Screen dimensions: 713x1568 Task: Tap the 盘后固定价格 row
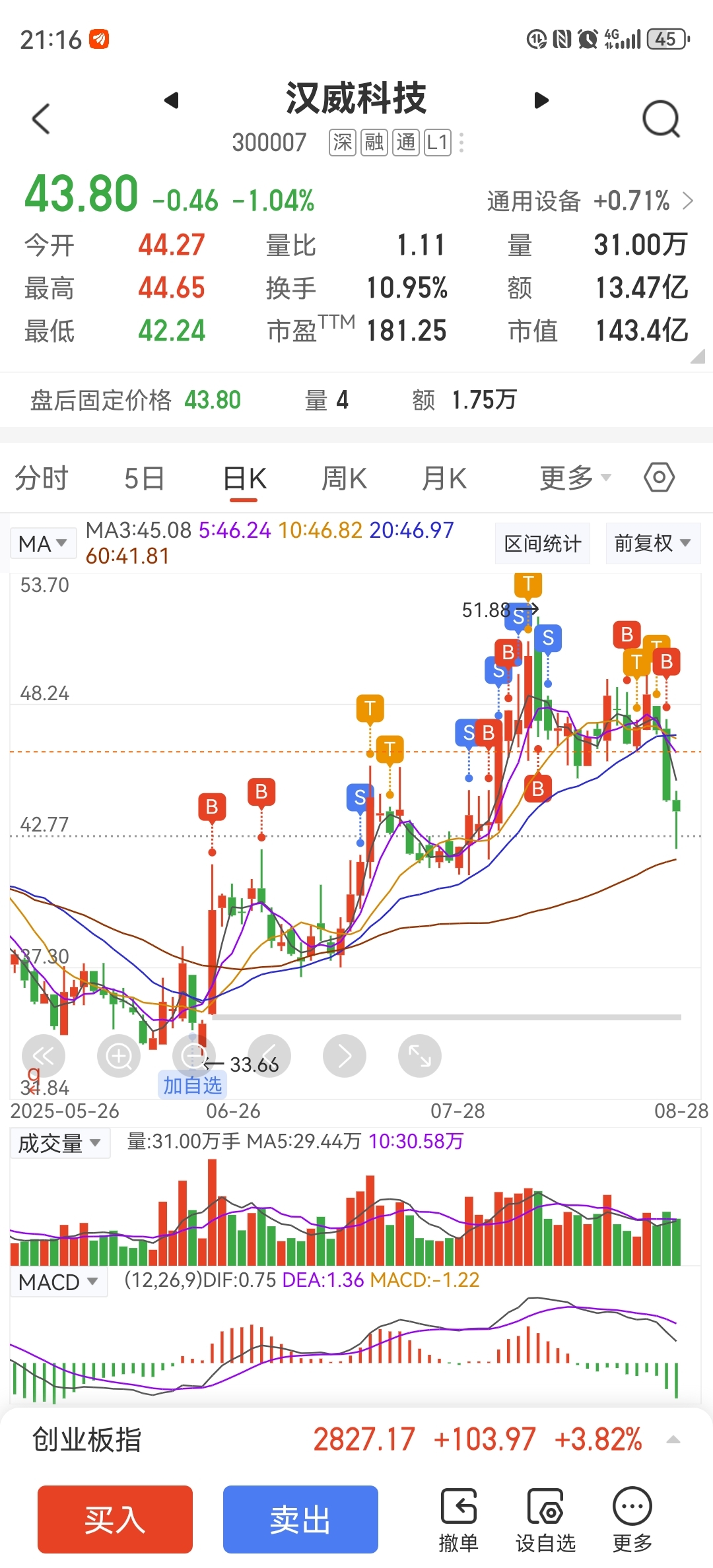point(356,400)
